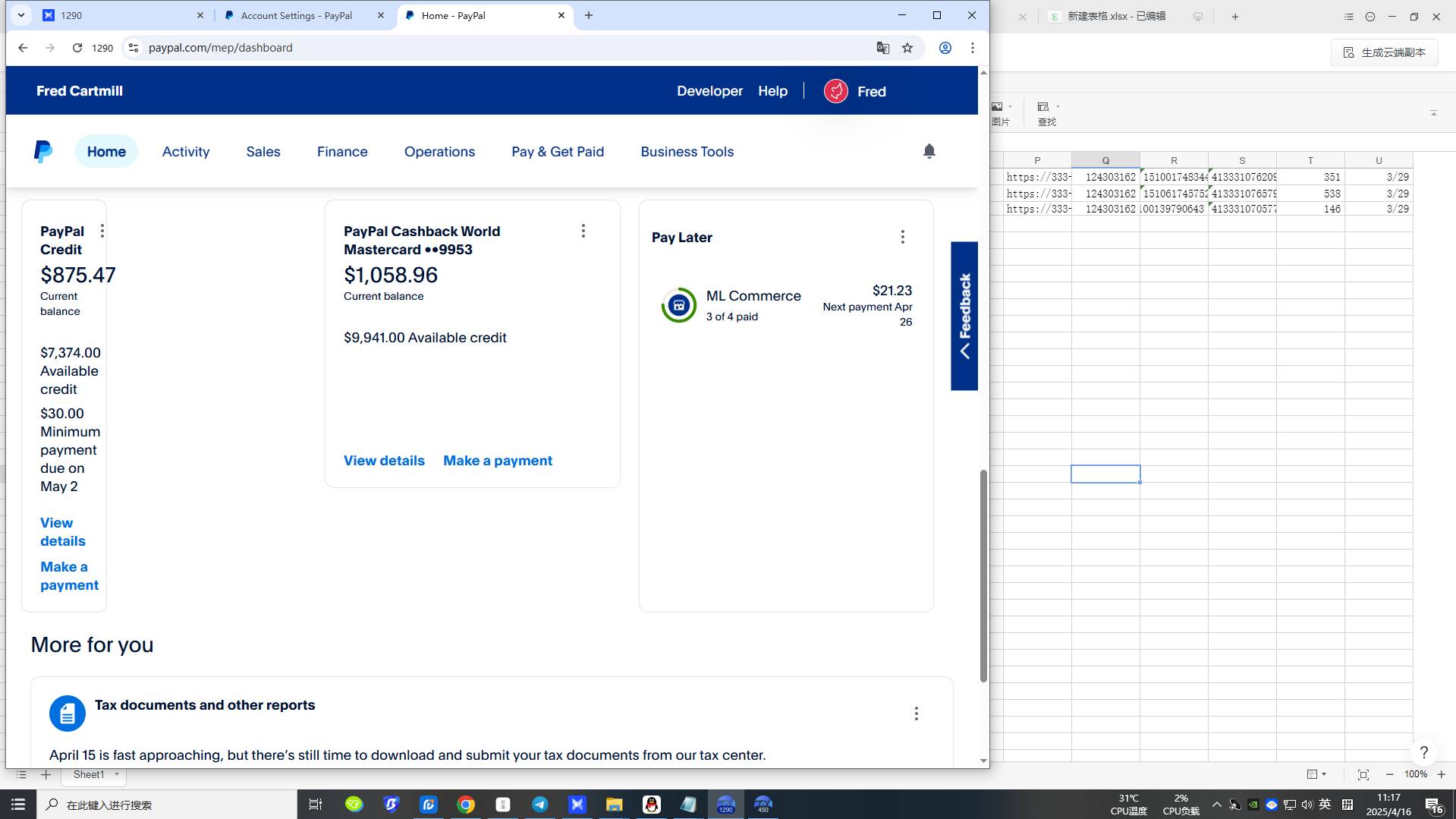Click the spreadsheet picture insert icon
1456x819 pixels.
(997, 107)
